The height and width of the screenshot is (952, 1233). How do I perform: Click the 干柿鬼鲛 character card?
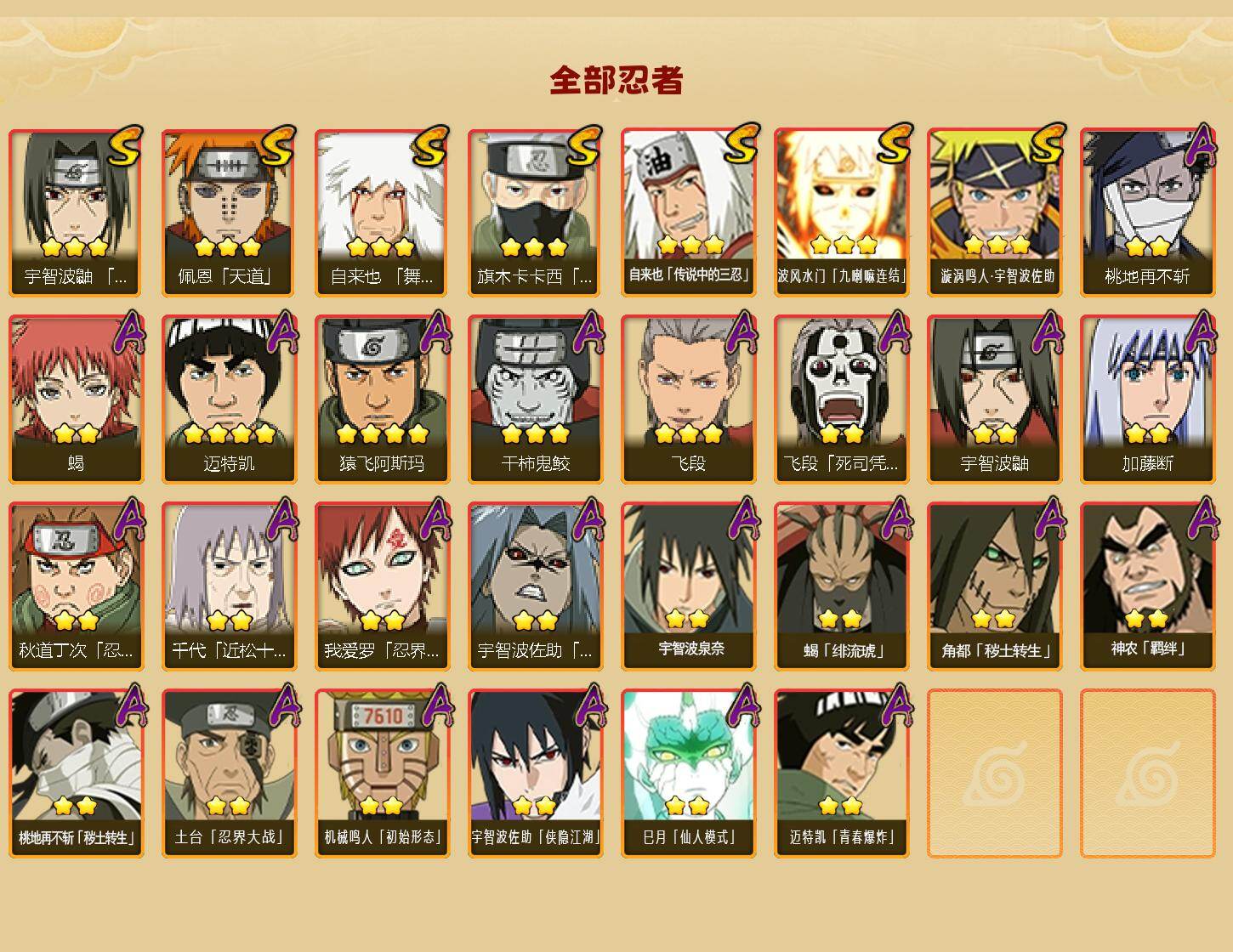(x=536, y=399)
